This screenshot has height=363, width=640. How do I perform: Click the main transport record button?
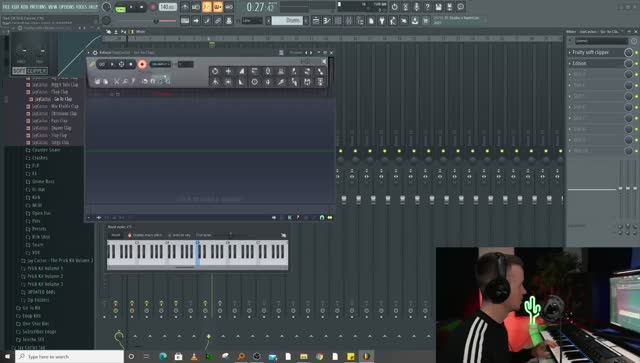tap(153, 7)
